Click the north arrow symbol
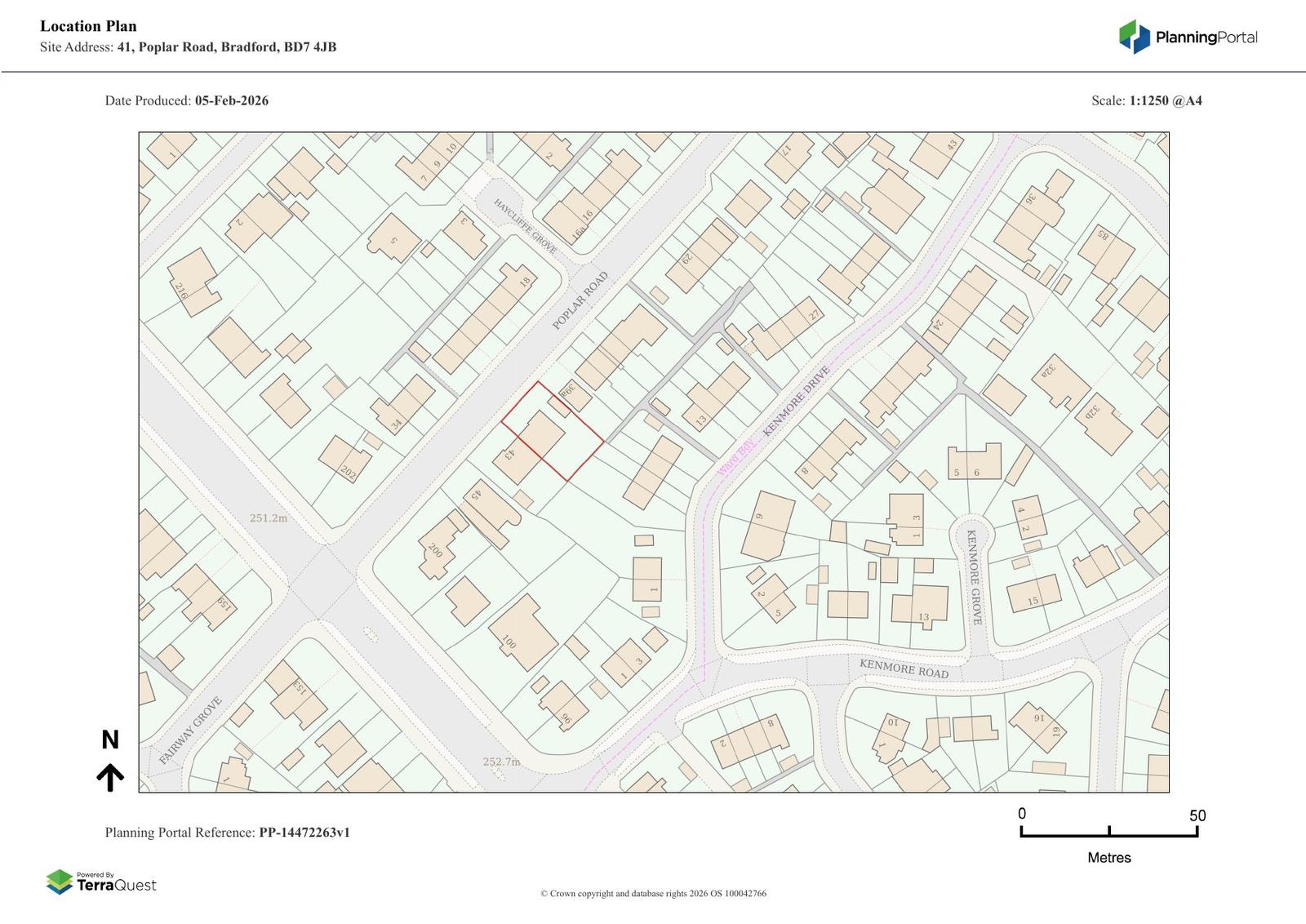Viewport: 1306px width, 924px height. (x=110, y=778)
